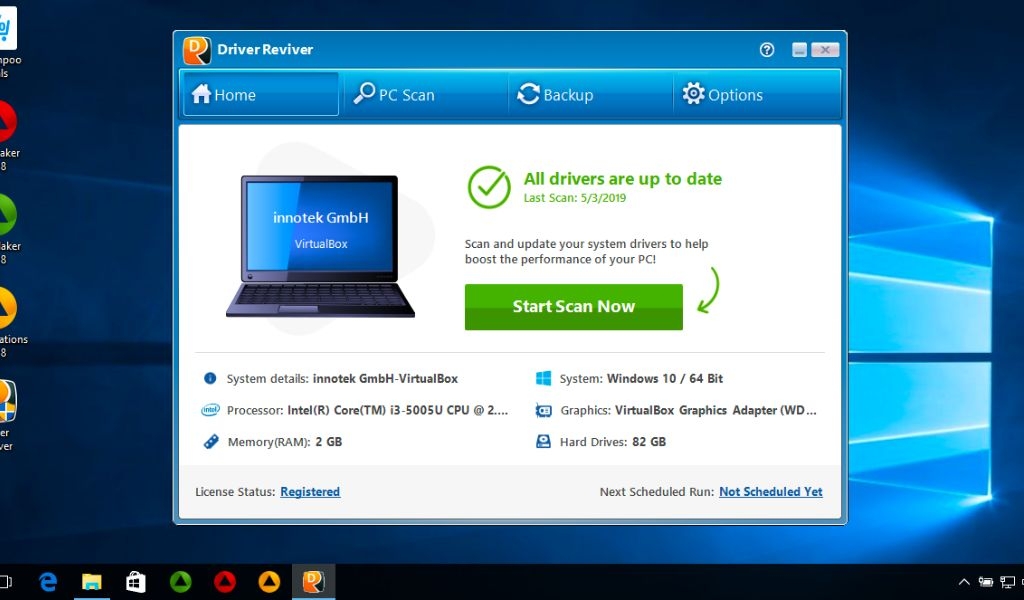Click the info icon beside System details

209,378
